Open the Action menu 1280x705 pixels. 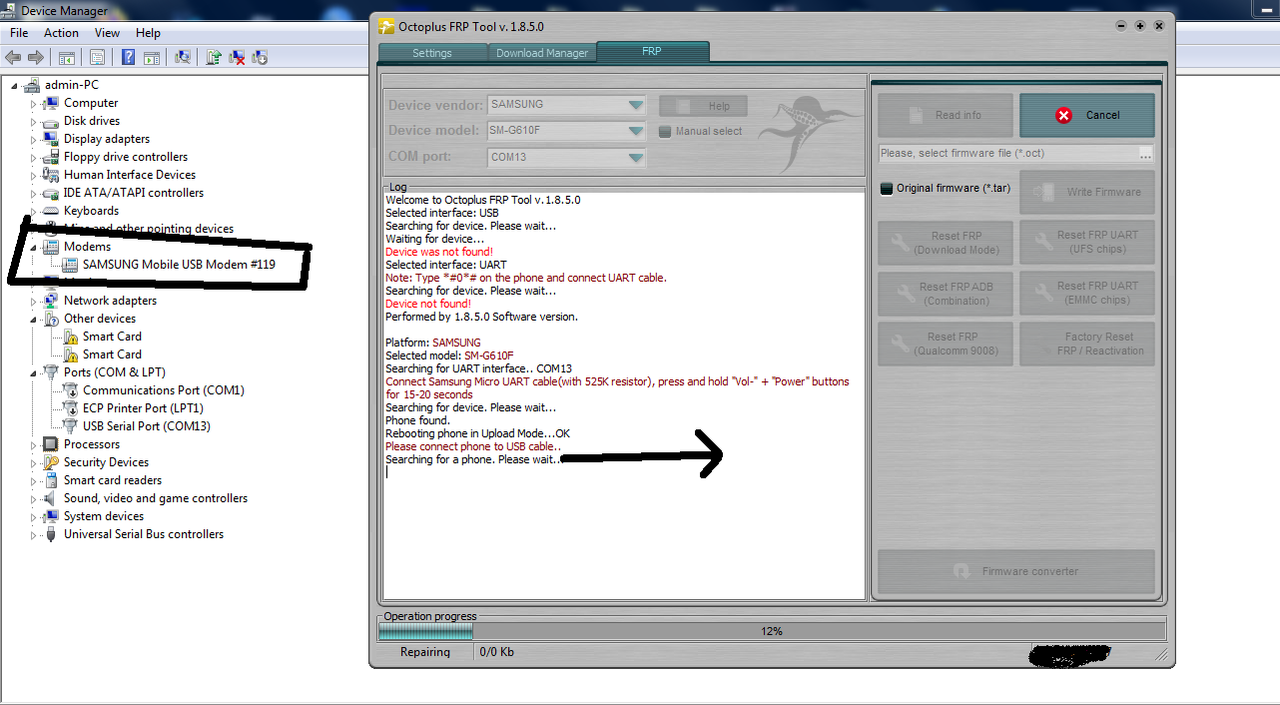[61, 33]
